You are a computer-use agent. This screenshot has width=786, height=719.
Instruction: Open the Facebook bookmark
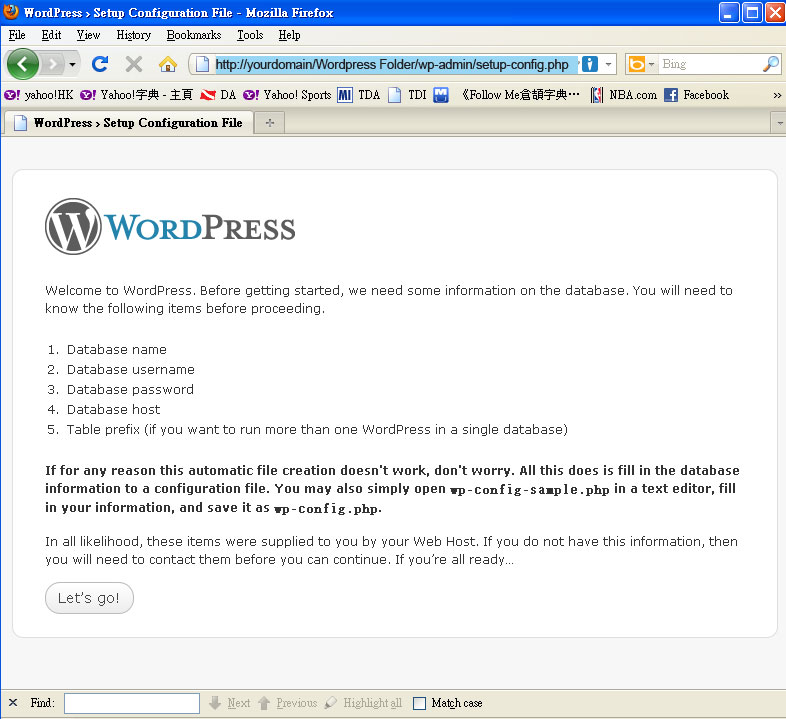696,95
